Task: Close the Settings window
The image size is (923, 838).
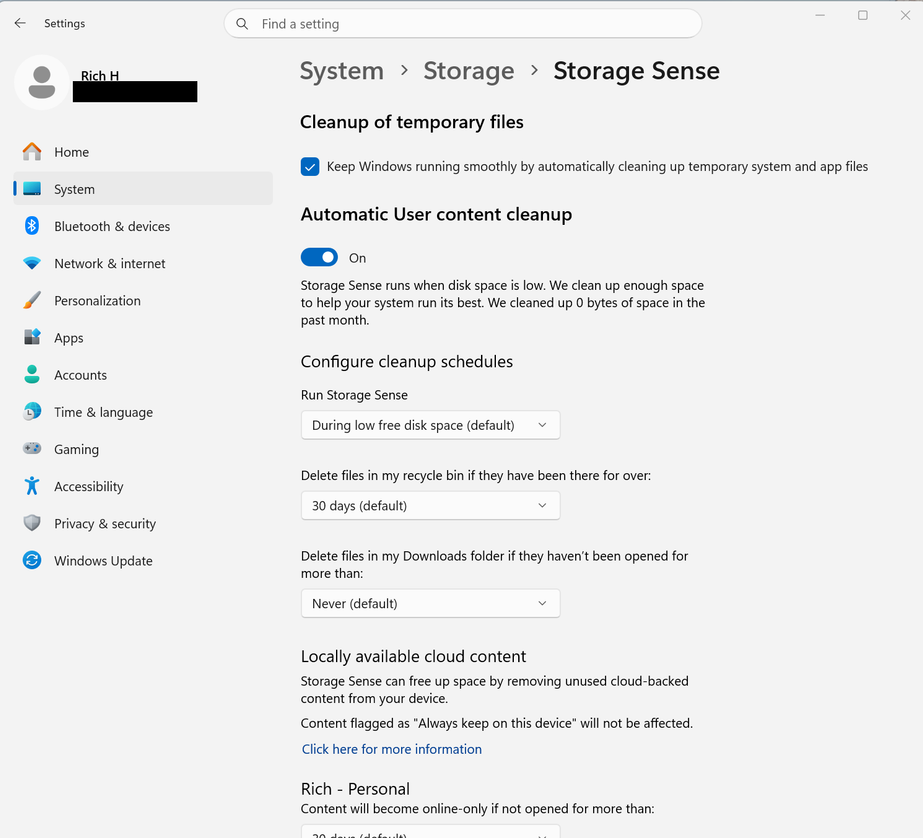Action: click(905, 15)
